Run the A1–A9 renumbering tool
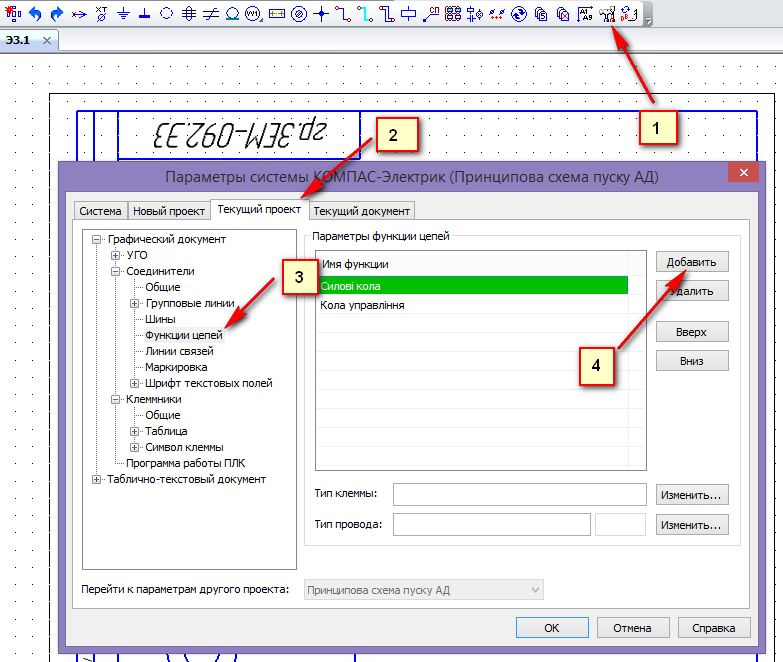 (585, 13)
